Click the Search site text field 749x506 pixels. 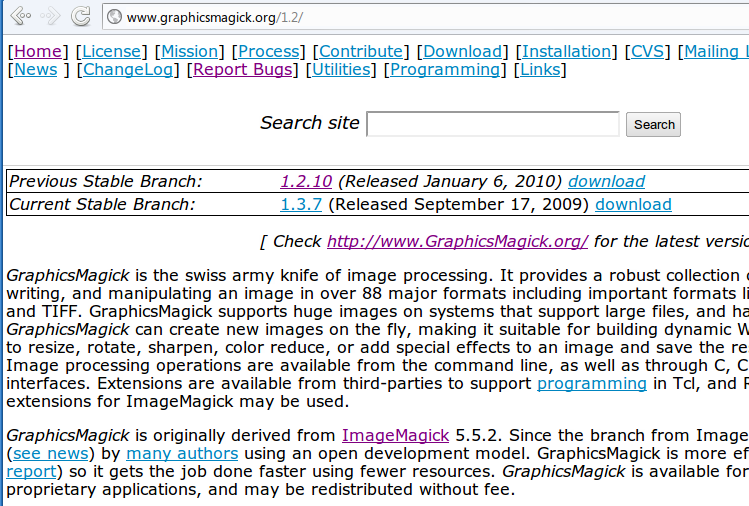tap(493, 124)
